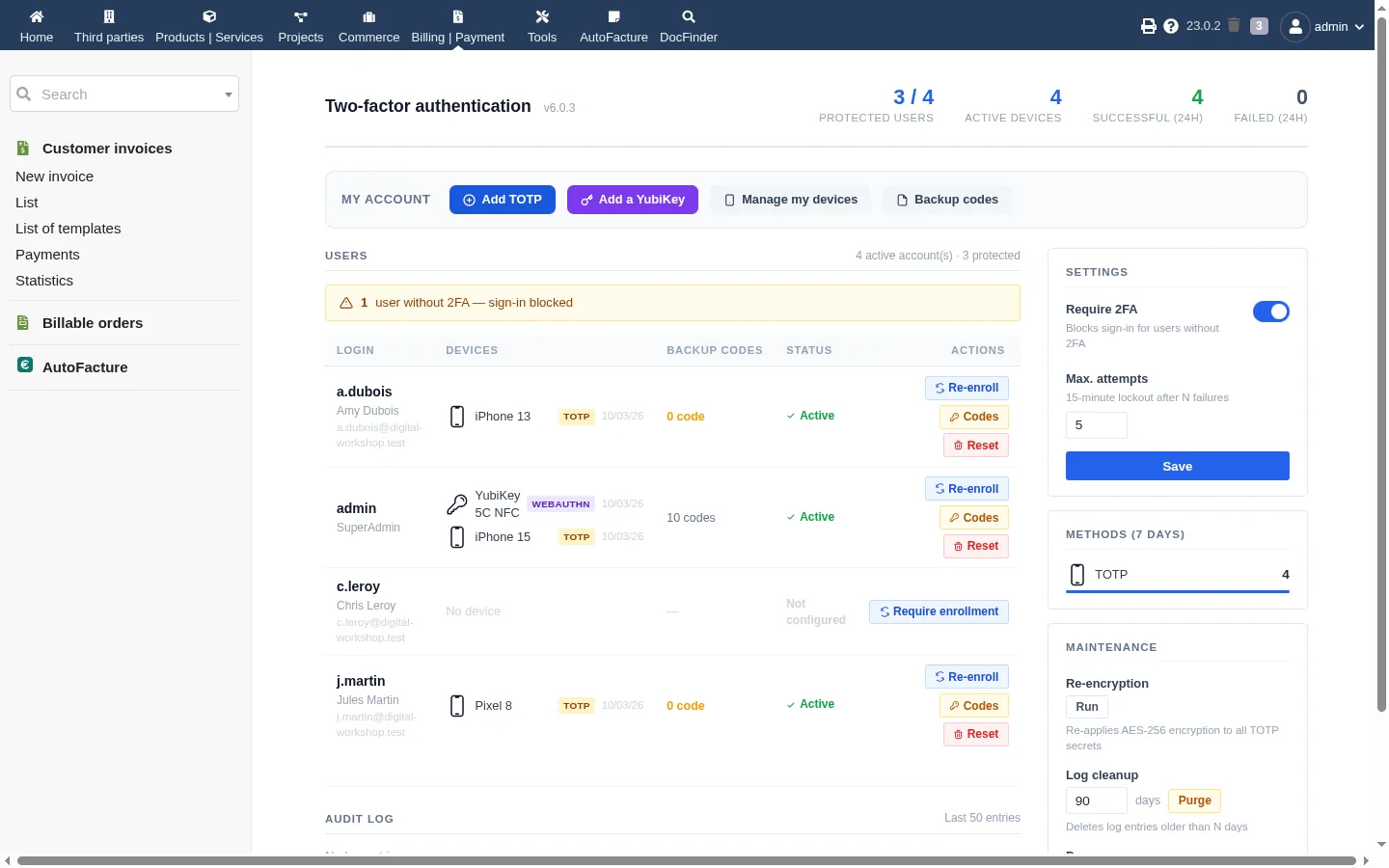Click the trash icon in top bar

click(x=1234, y=26)
